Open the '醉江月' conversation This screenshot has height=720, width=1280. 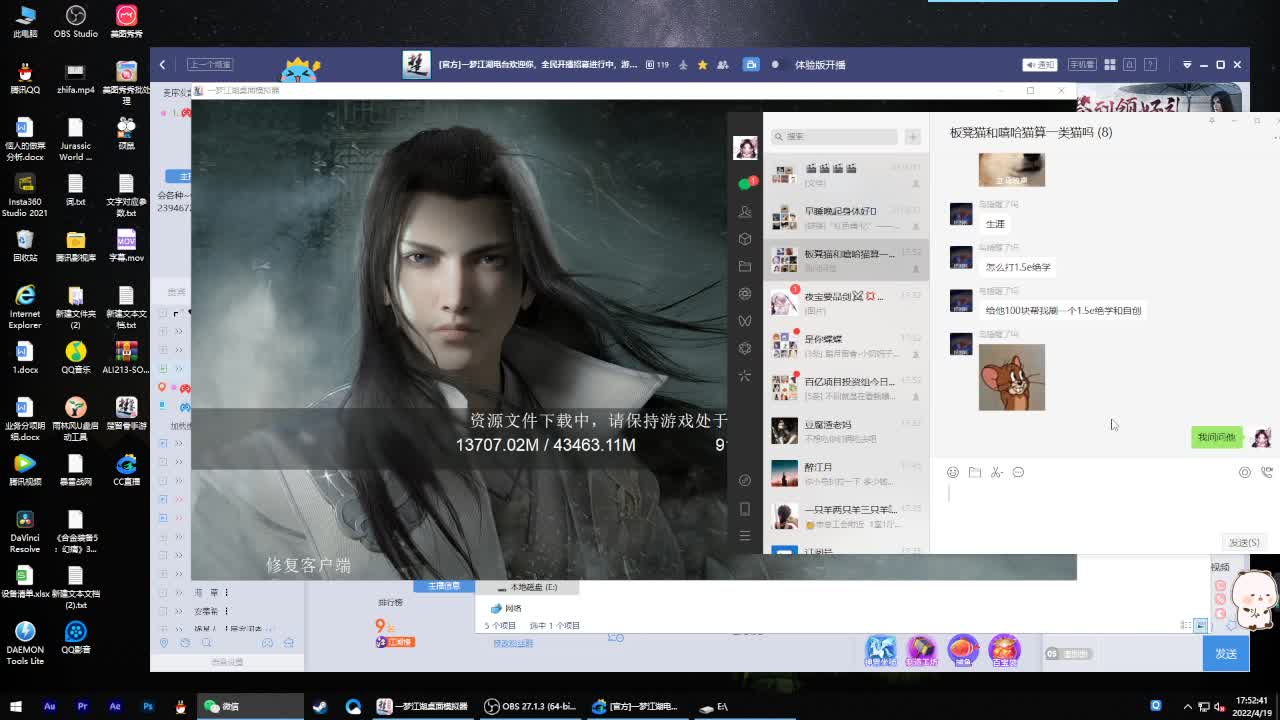click(x=846, y=473)
